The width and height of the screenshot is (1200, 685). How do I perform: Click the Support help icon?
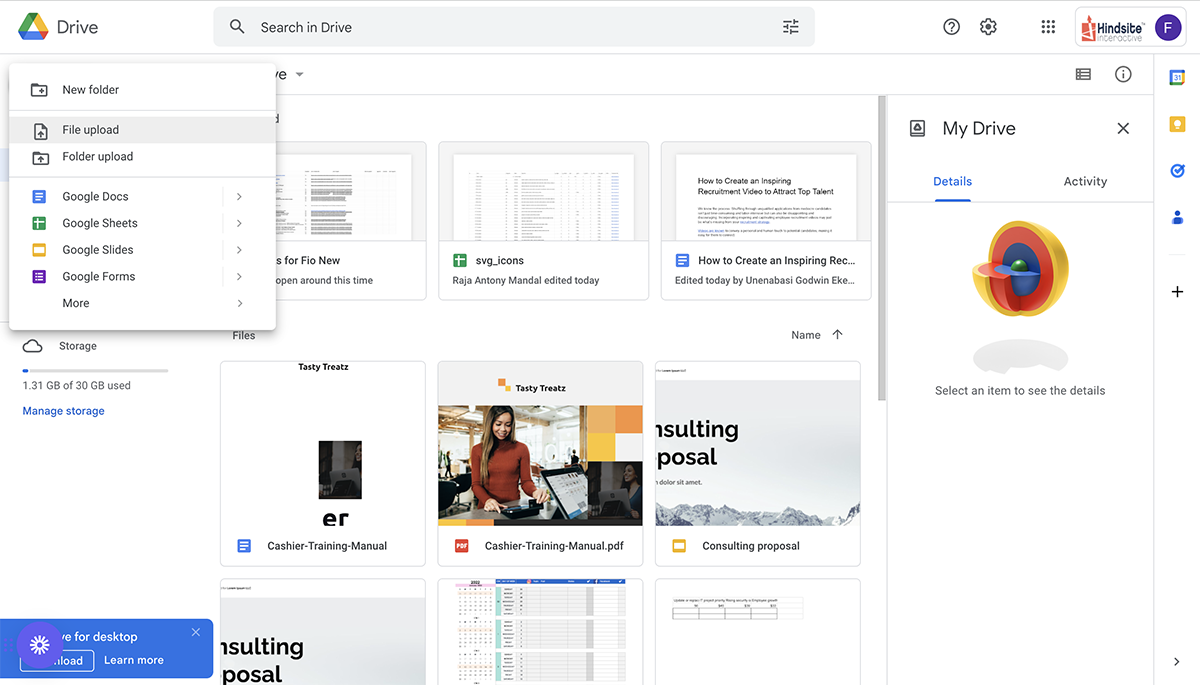(x=951, y=27)
